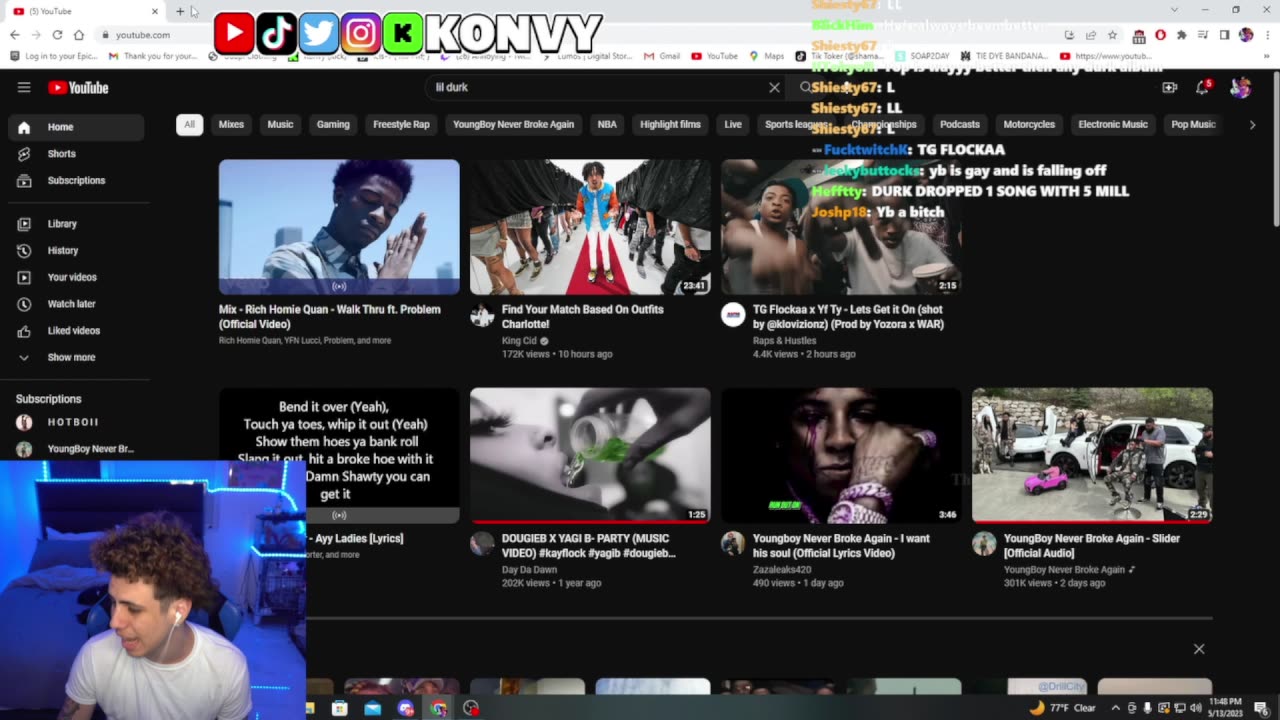
Task: Select the Music filter chip
Action: click(x=280, y=124)
